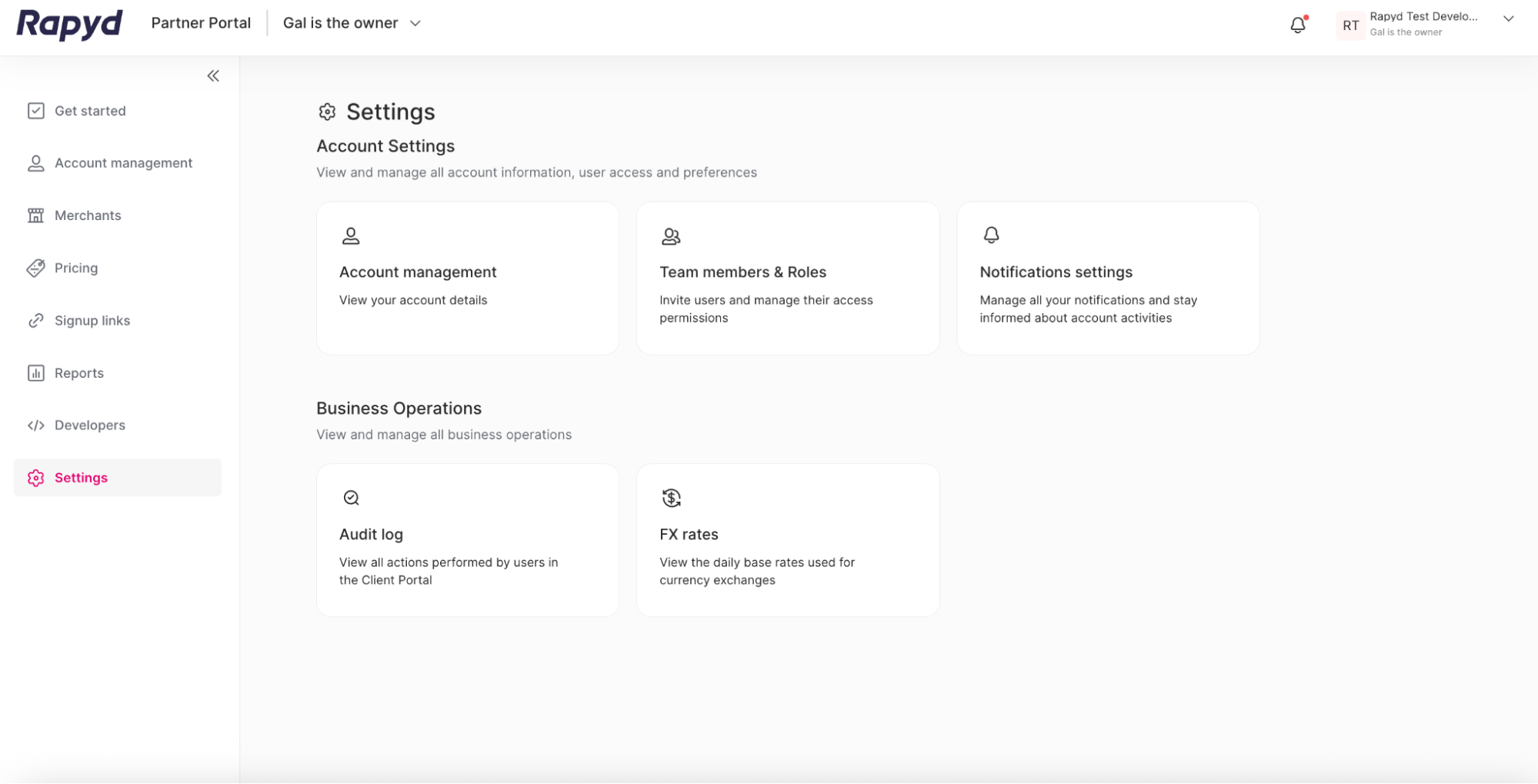The width and height of the screenshot is (1538, 784).
Task: Open the Notifications settings card
Action: click(x=1108, y=278)
